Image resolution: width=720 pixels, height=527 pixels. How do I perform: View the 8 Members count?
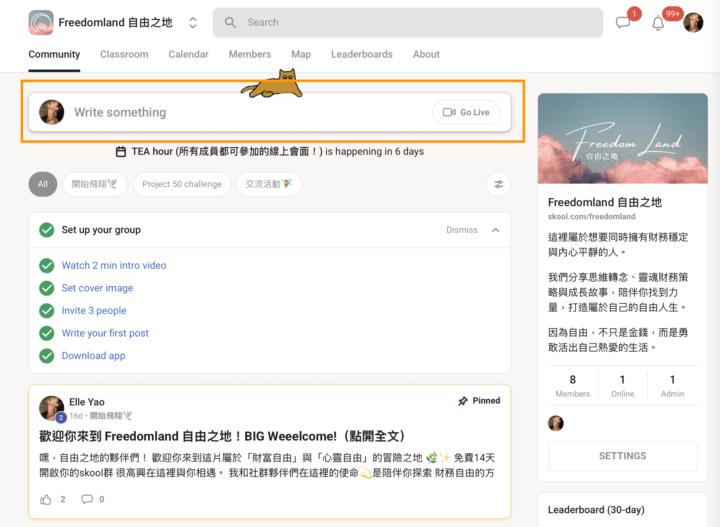[x=573, y=386]
